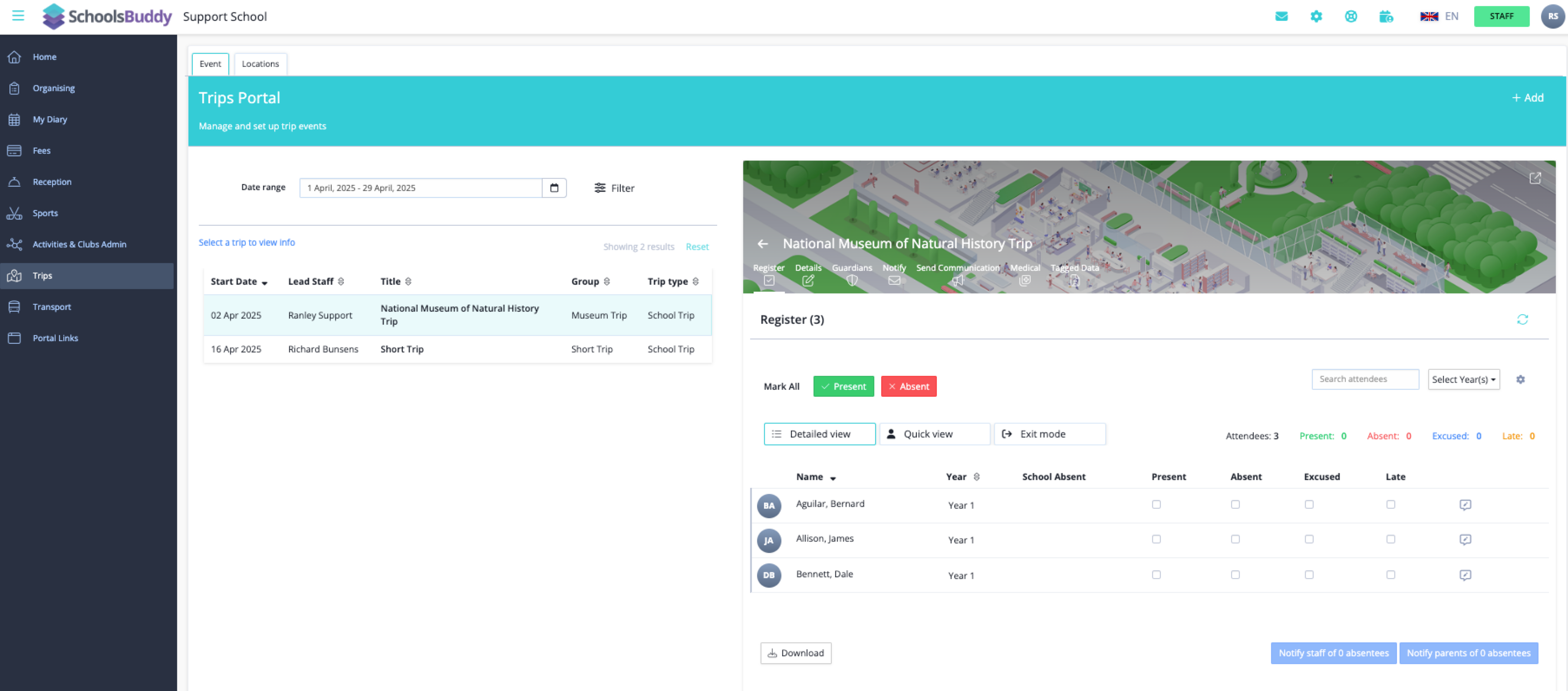Screen dimensions: 1568x691
Task: Mark all attendees Absent
Action: (x=908, y=387)
